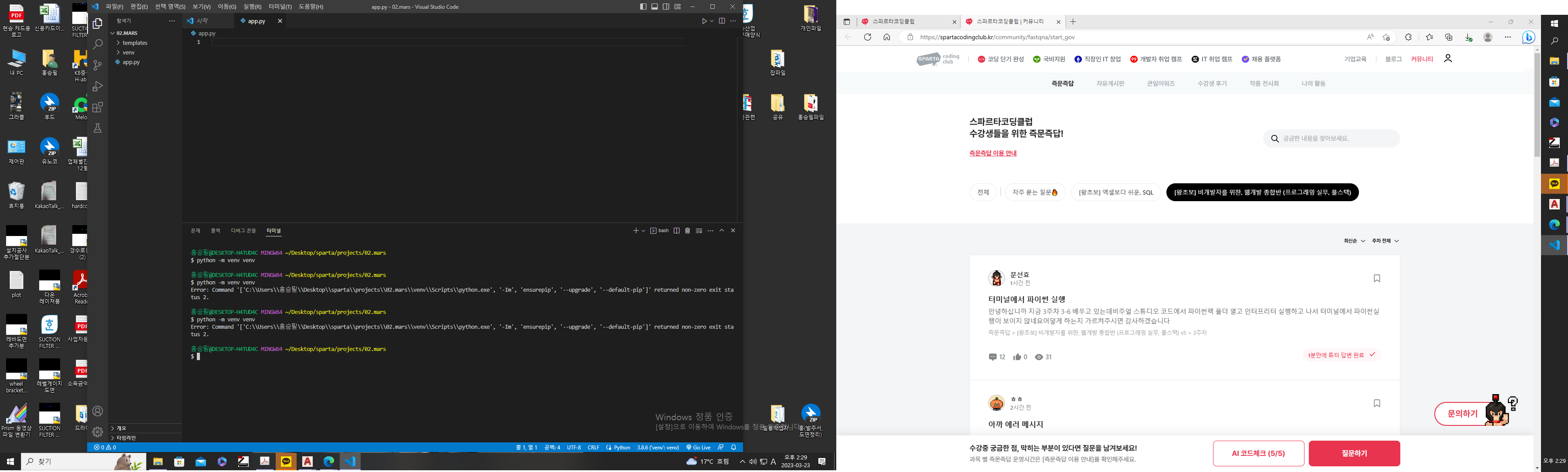Expand the 타임라인 section in Explorer
Screen dimensions: 1568x472
[x=145, y=438]
